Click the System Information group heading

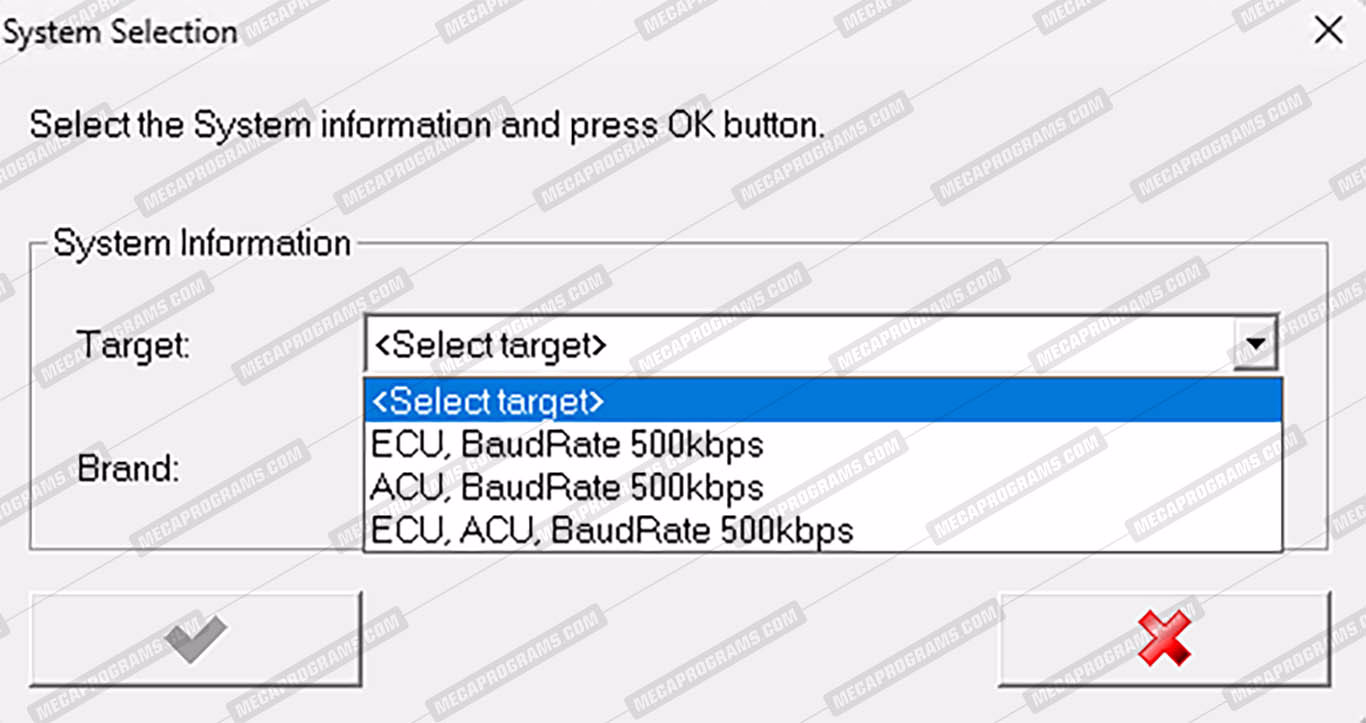coord(202,243)
